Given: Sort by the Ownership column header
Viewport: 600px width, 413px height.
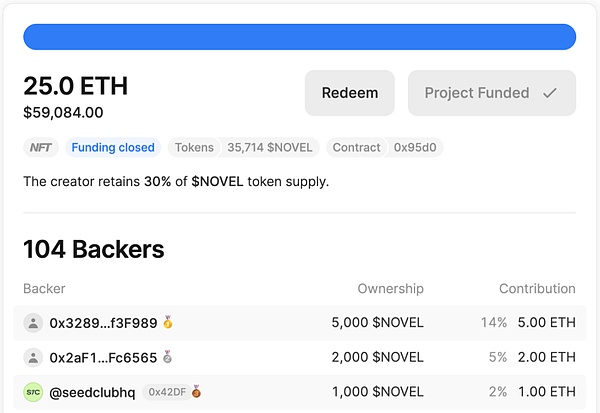Looking at the screenshot, I should coord(390,289).
